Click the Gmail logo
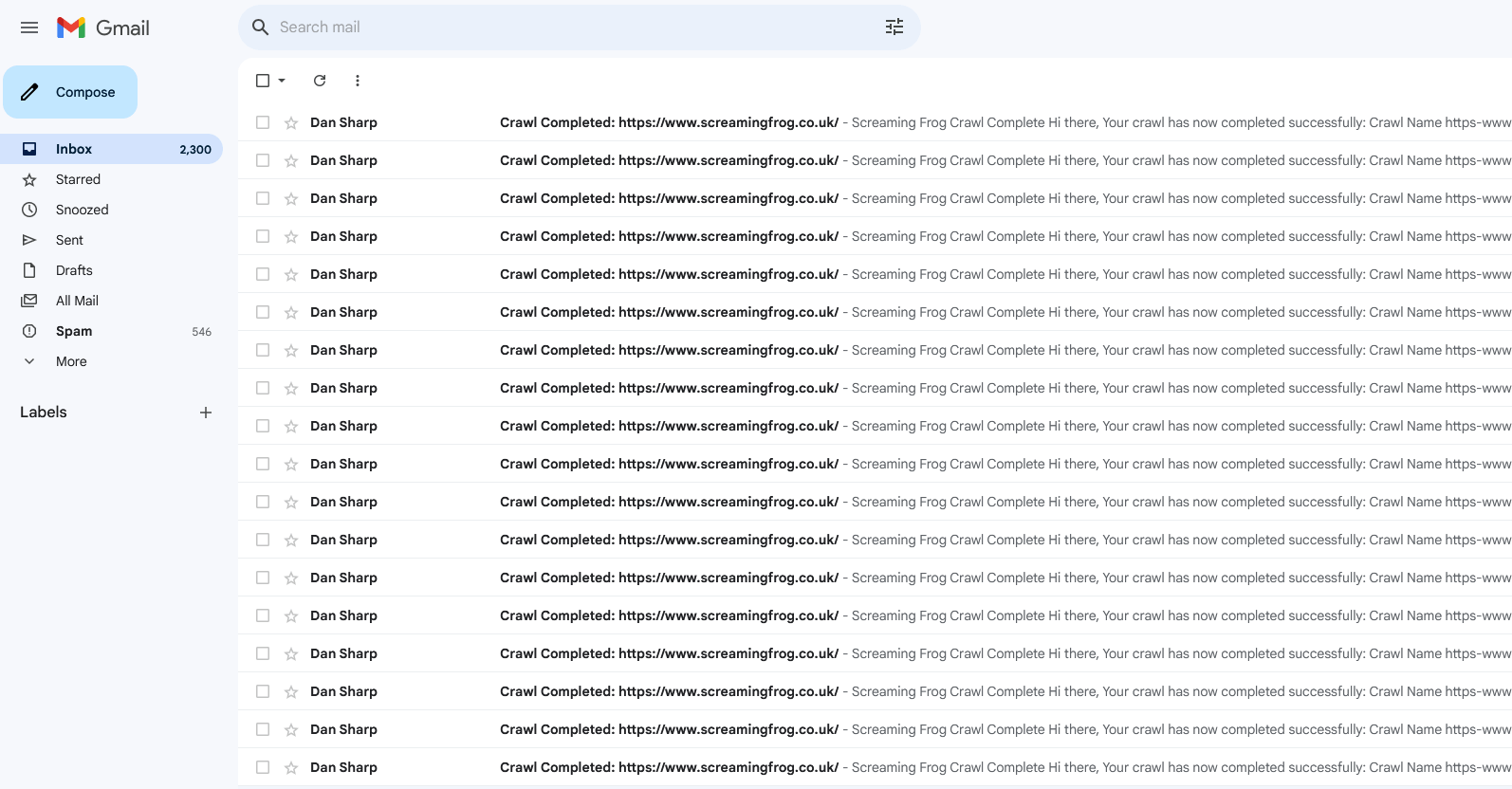1512x789 pixels. click(x=102, y=28)
